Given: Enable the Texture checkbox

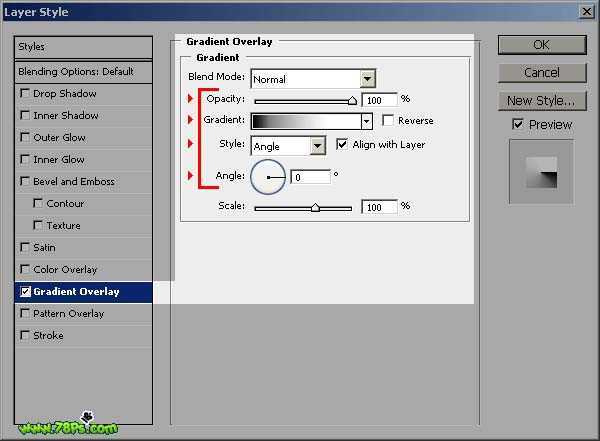Looking at the screenshot, I should coord(38,225).
